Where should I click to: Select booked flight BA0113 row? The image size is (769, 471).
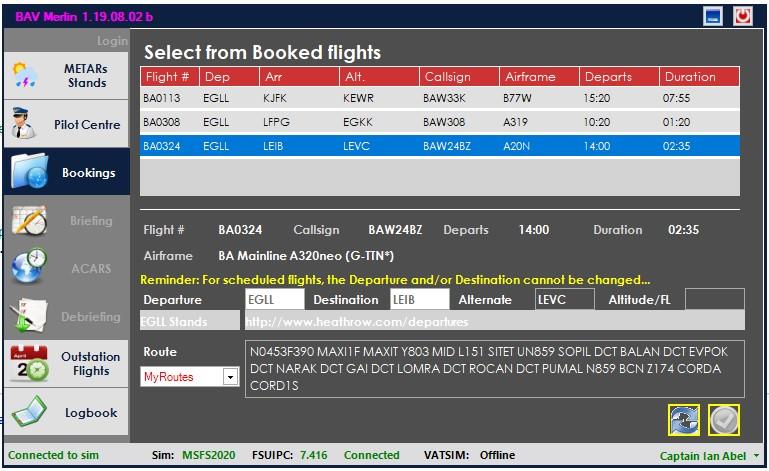pos(440,98)
